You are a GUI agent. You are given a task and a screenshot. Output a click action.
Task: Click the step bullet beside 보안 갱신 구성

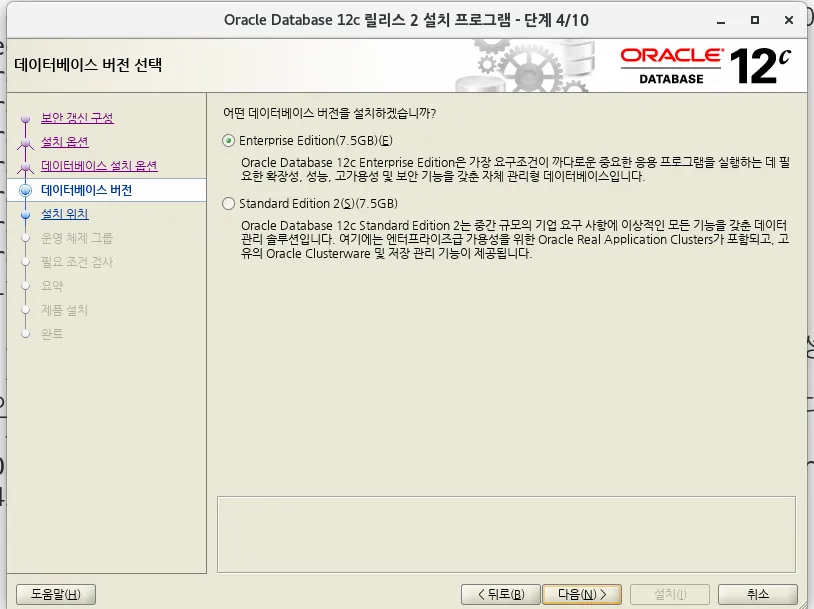(25, 119)
